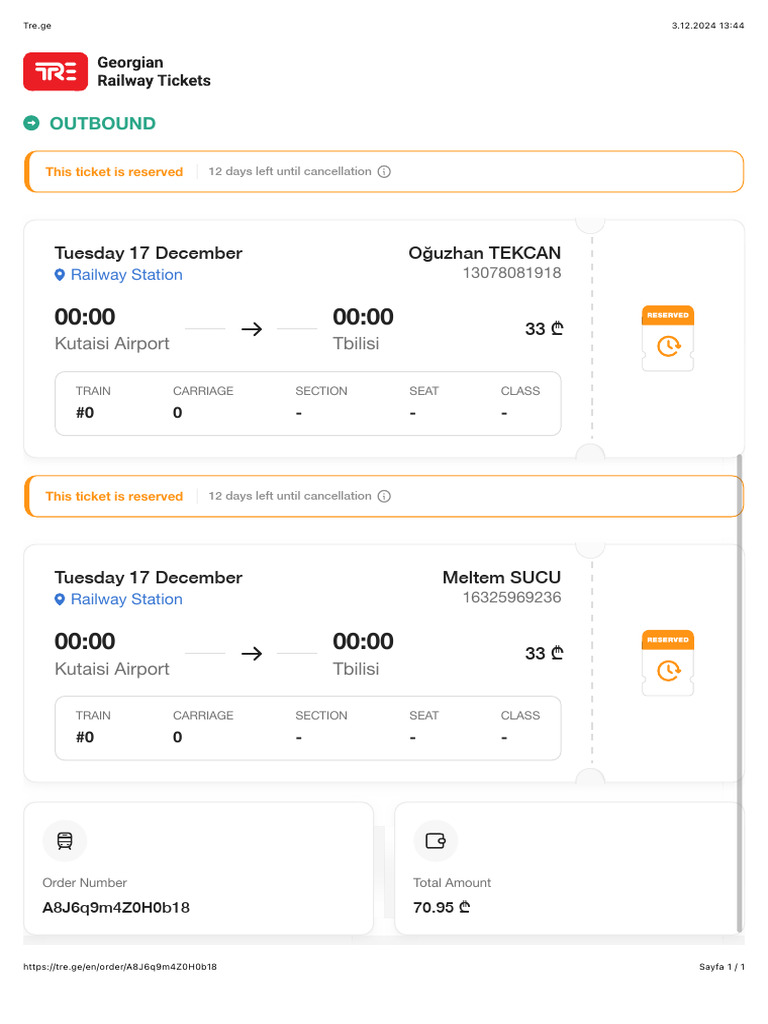Open Railway Station link in second ticket
This screenshot has height=1024, width=768.
pyautogui.click(x=126, y=599)
